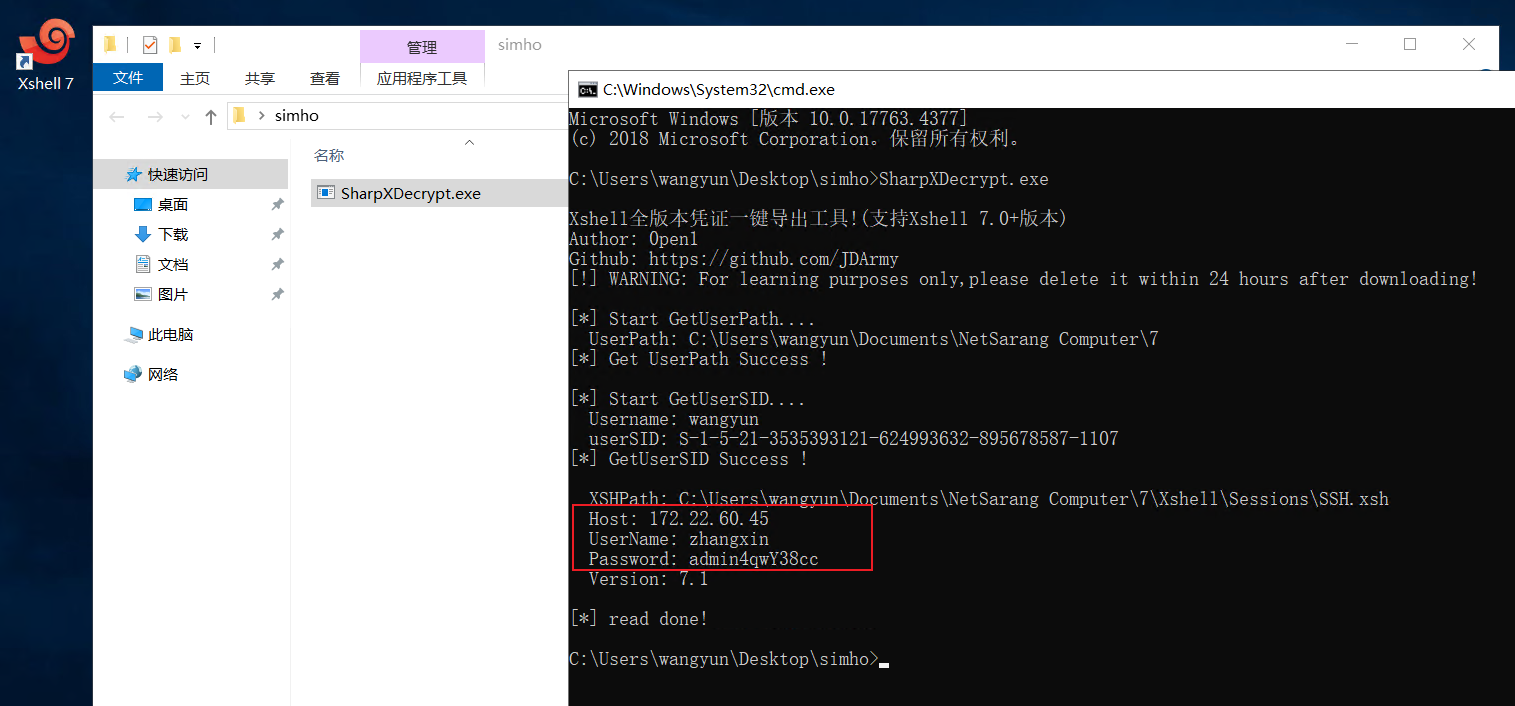Click the 图片 pictures icon
The image size is (1515, 706).
pos(143,294)
